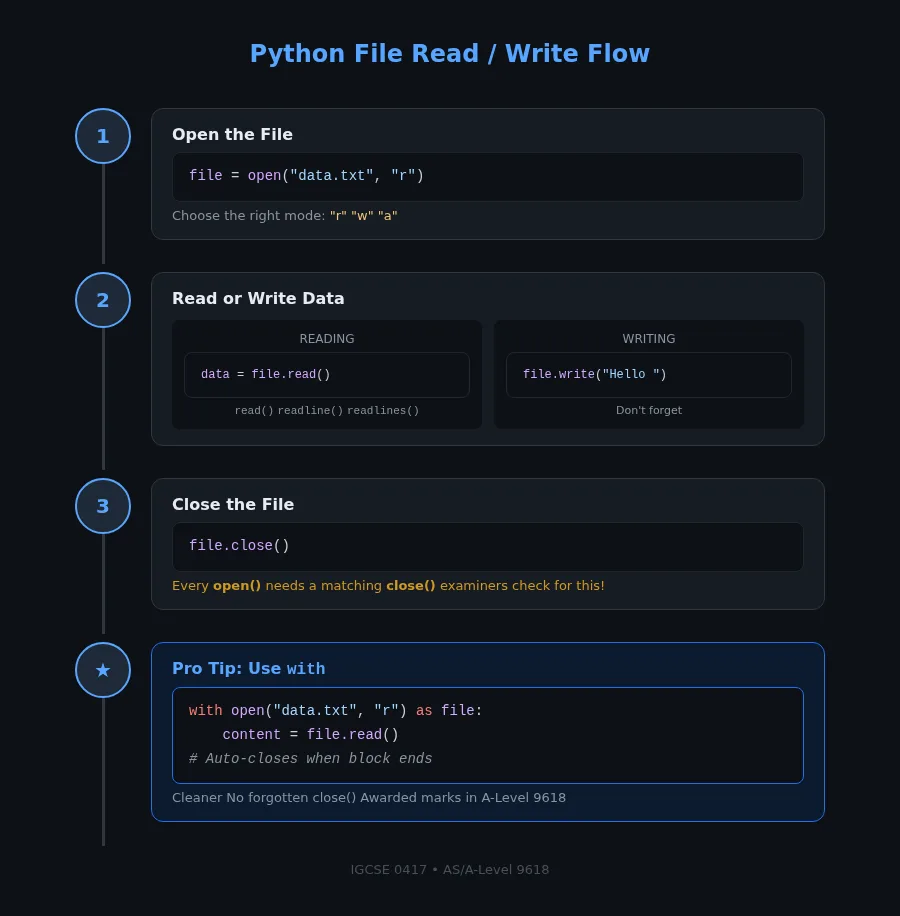The width and height of the screenshot is (900, 916).
Task: Click the read() method label under READING
Action: [254, 411]
